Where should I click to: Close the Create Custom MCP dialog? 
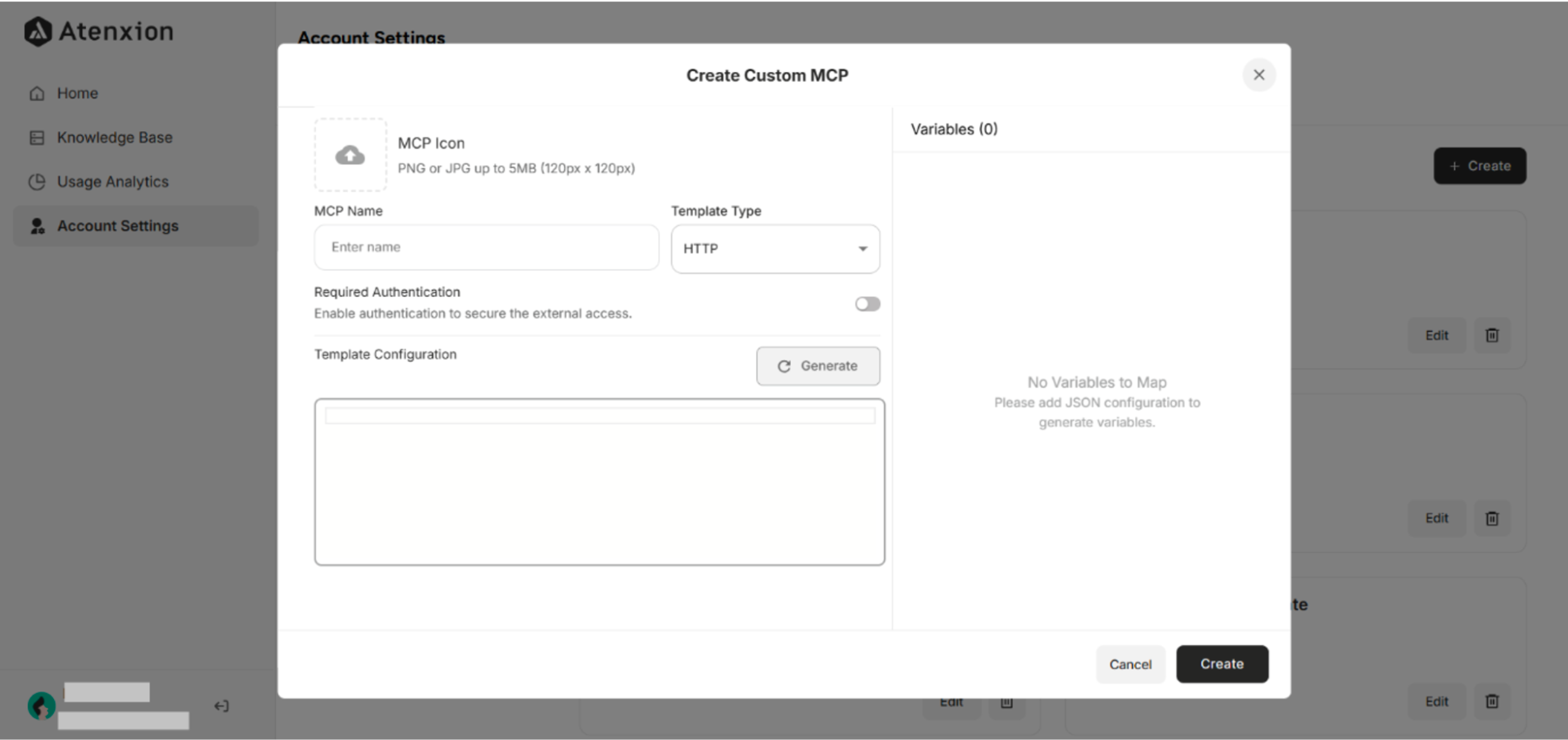click(x=1259, y=75)
